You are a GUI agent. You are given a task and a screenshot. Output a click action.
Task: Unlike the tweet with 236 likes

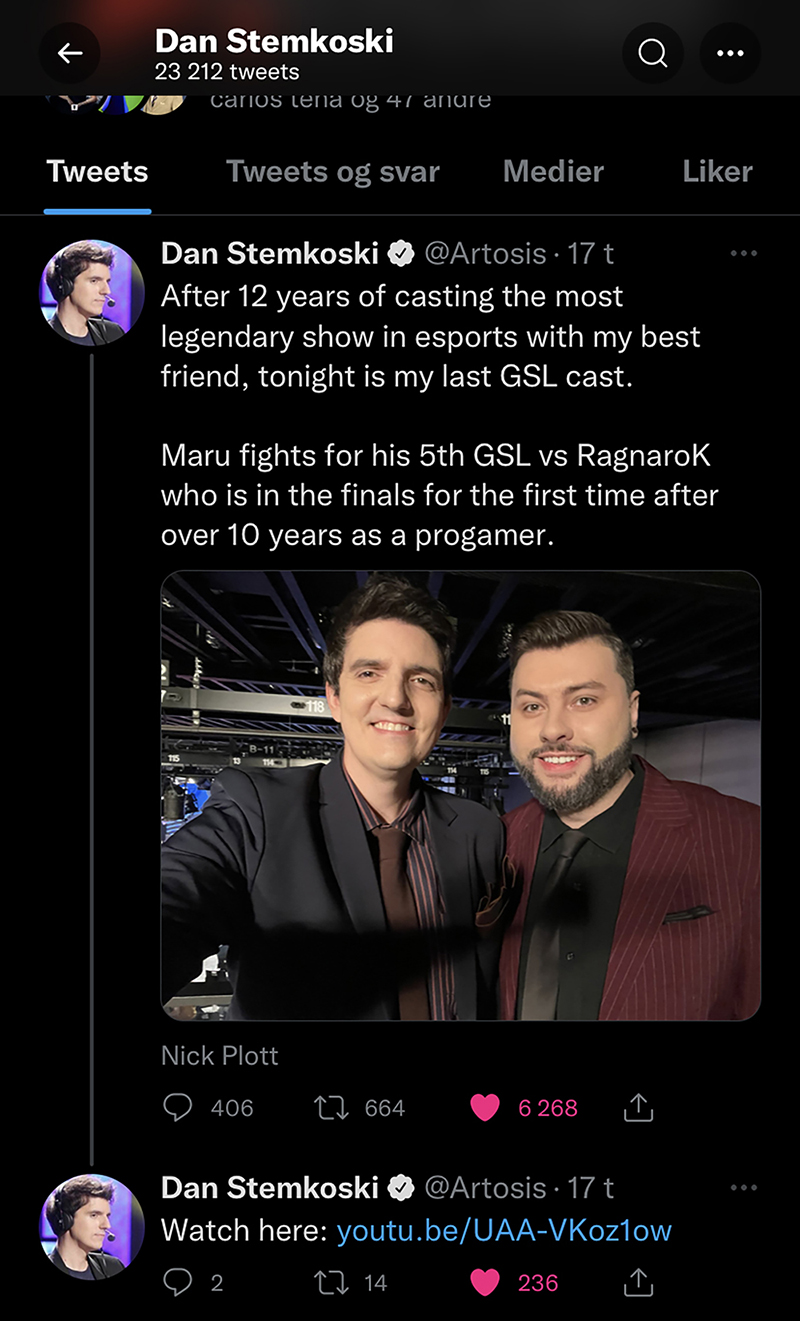[485, 1282]
